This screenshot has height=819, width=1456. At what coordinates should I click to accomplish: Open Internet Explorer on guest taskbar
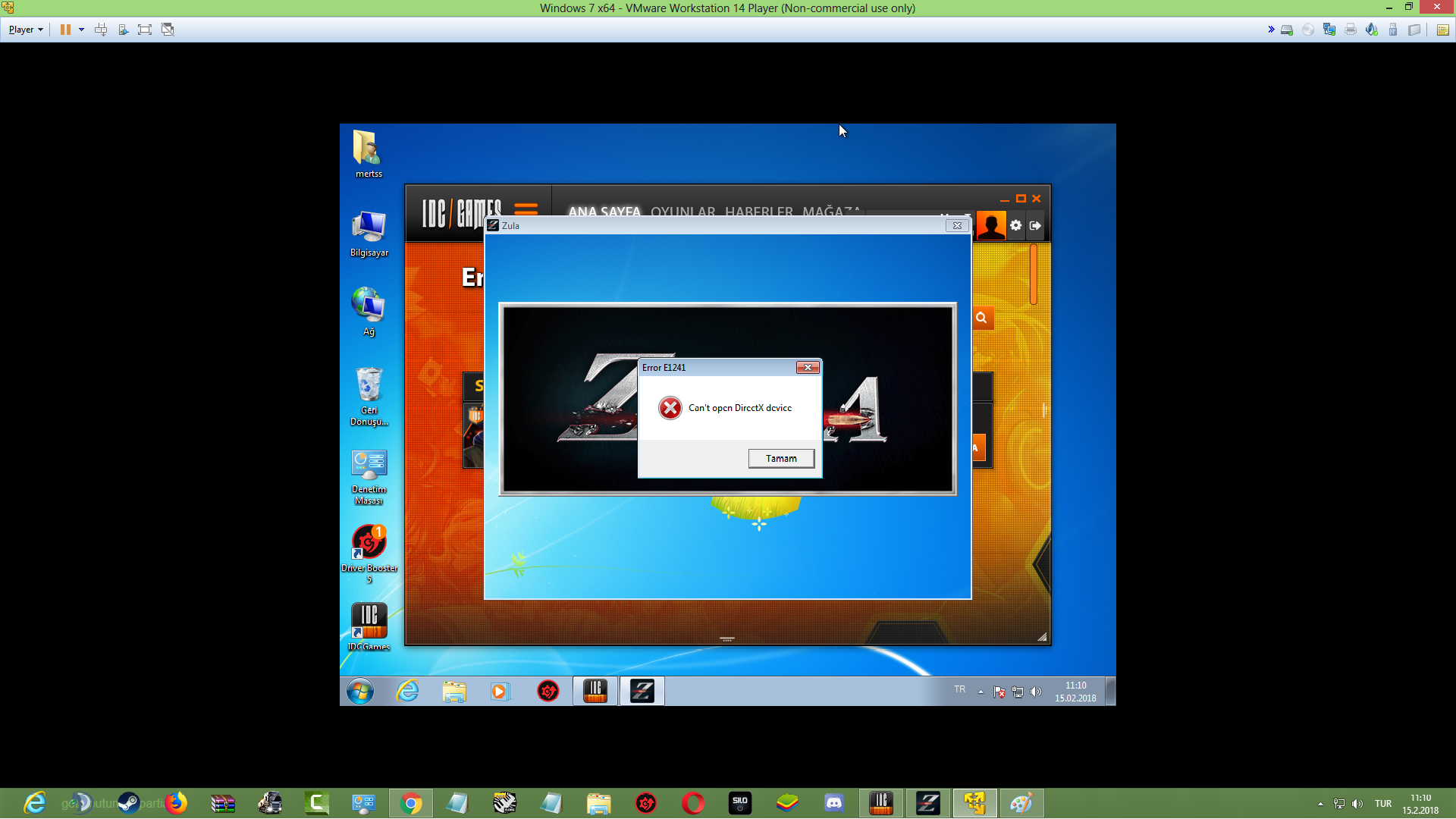[407, 692]
